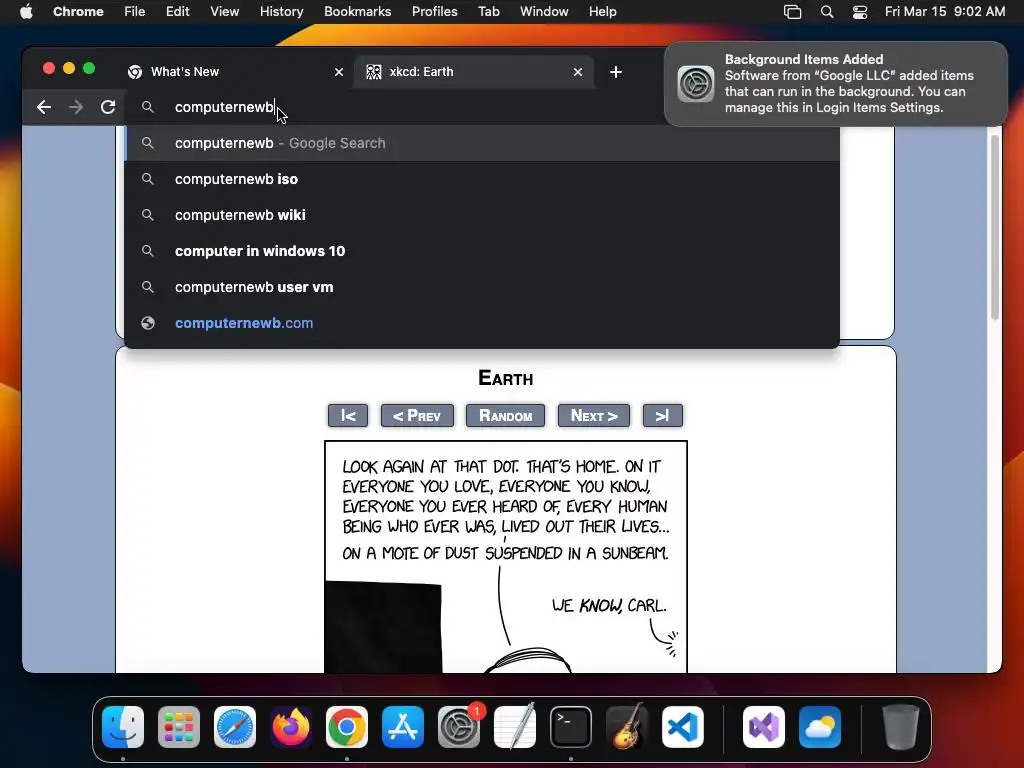Click the Stage Manager icon in menu bar
The height and width of the screenshot is (768, 1024).
click(792, 12)
